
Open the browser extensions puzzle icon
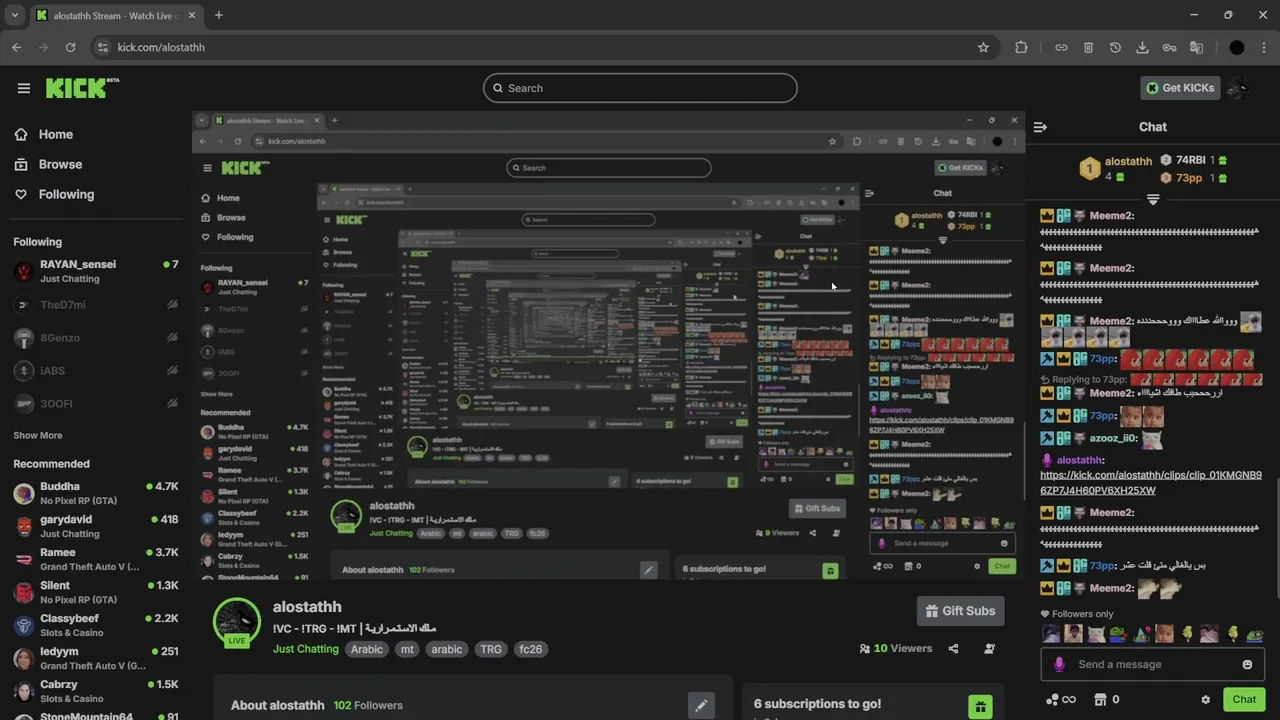[1021, 47]
